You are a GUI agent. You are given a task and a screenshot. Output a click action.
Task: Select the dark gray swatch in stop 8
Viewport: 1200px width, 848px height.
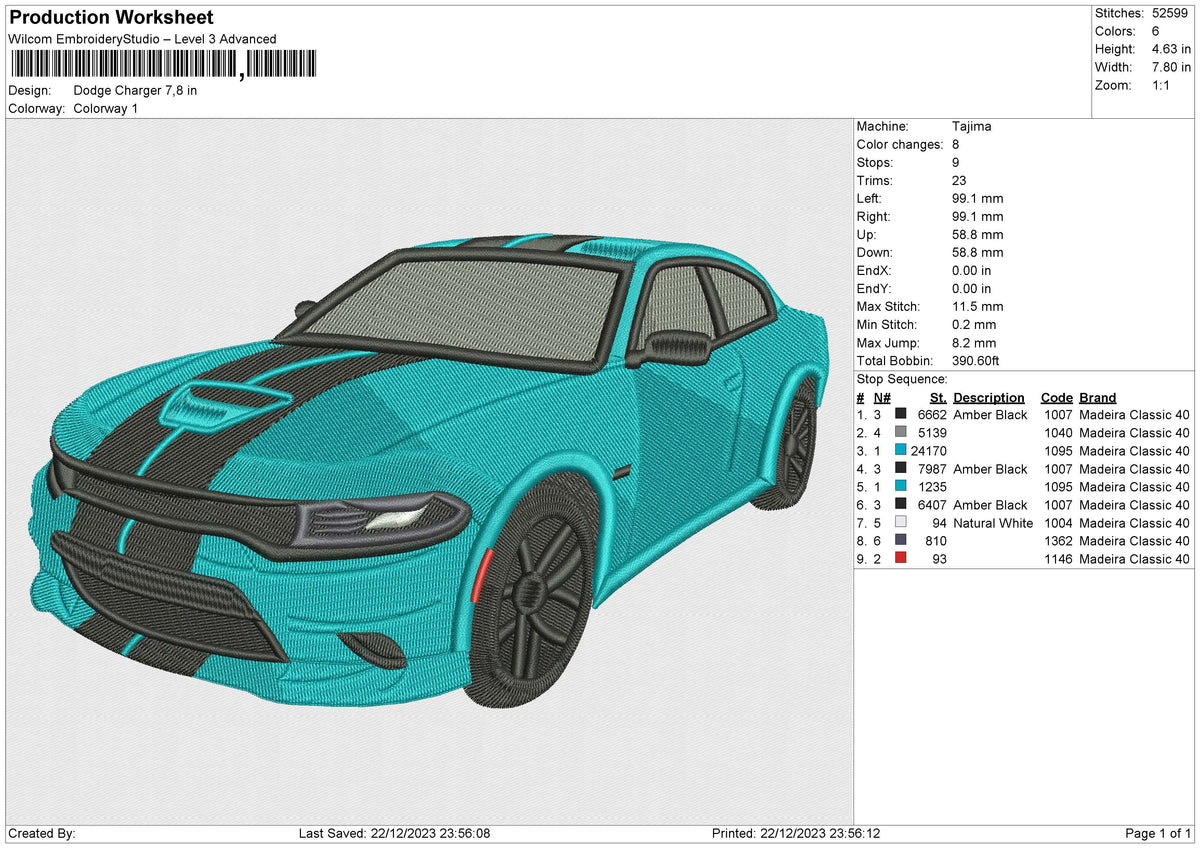click(901, 541)
